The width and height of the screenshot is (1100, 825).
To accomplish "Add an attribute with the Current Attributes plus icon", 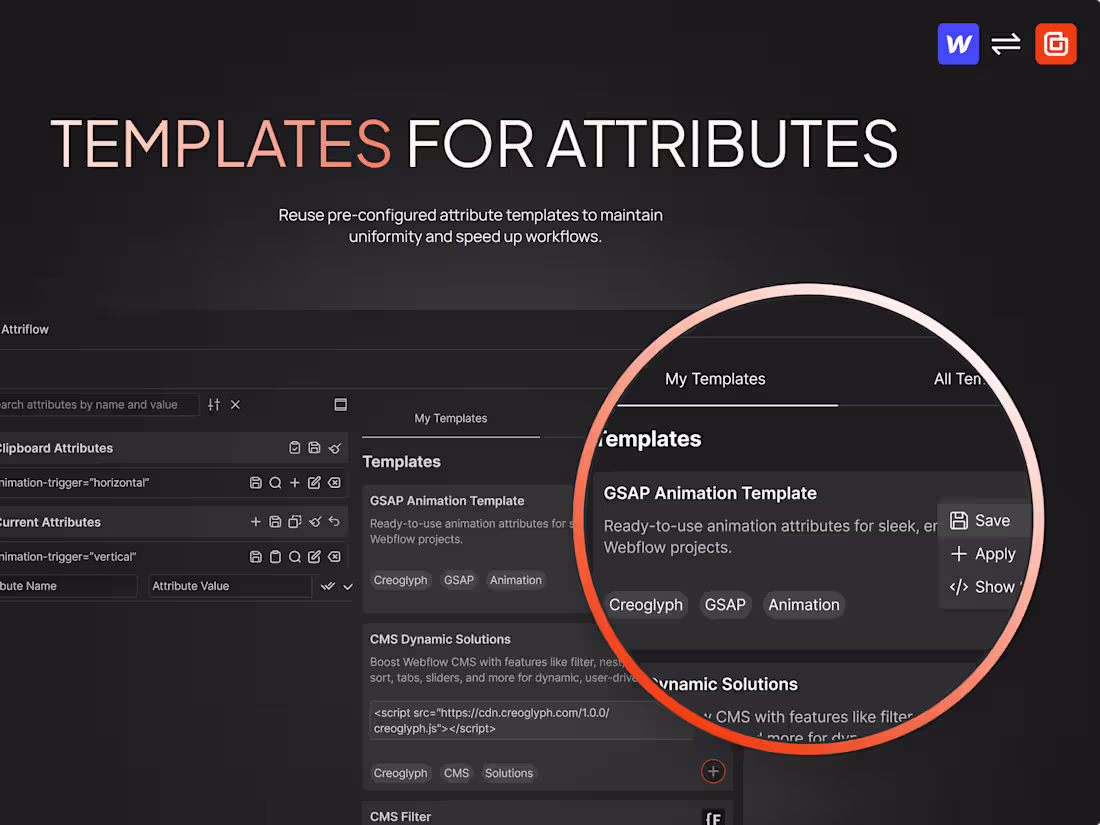I will point(256,522).
